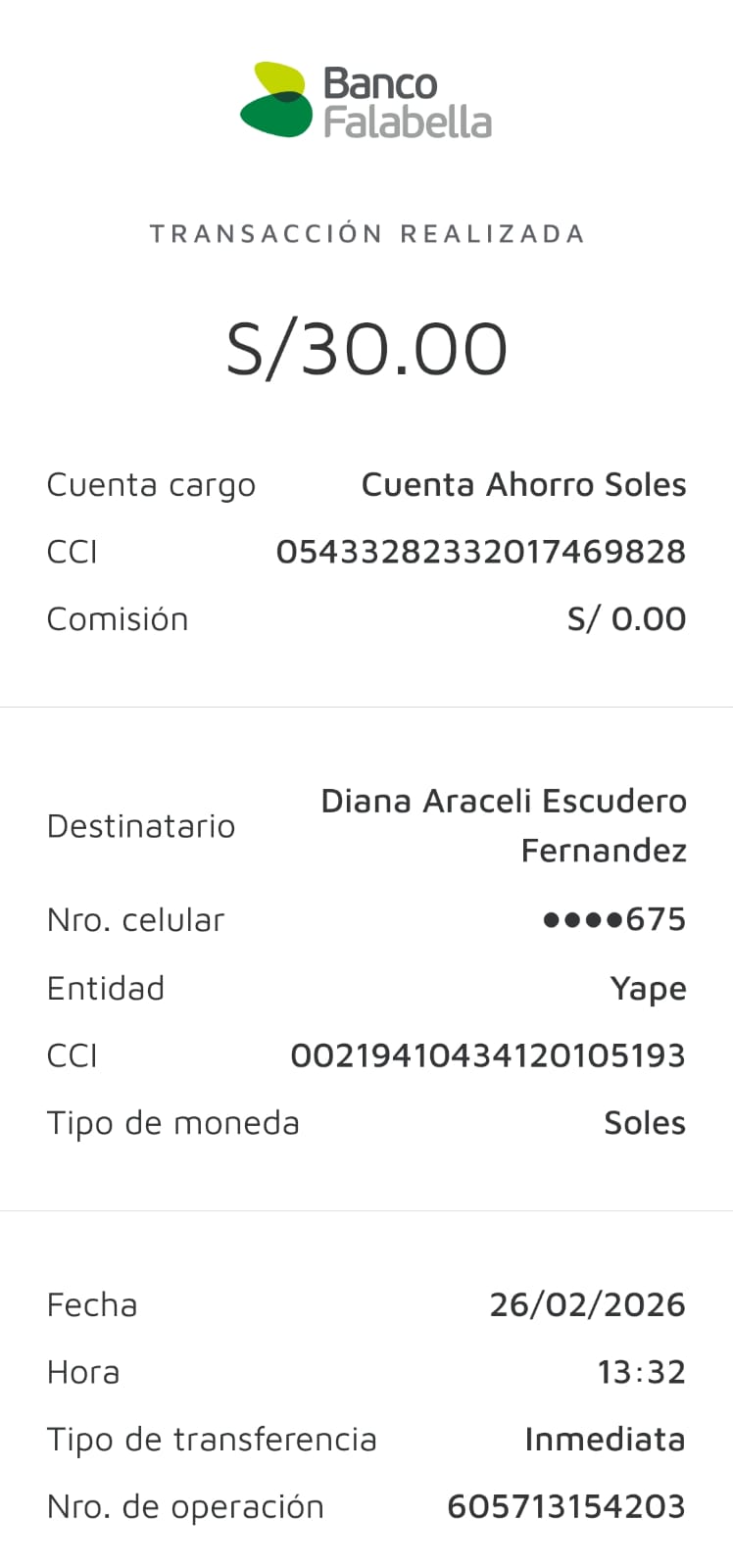
Task: Tap the time value 13:32
Action: coord(641,1372)
